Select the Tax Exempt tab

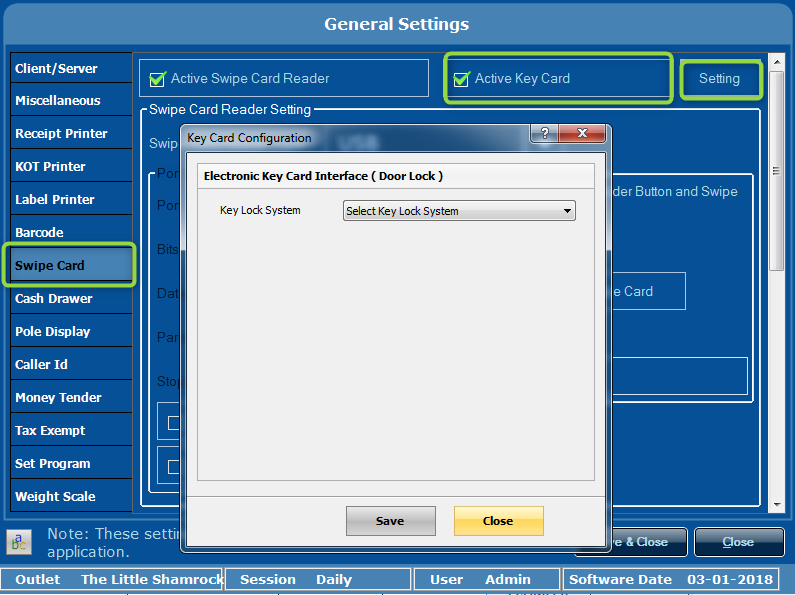(71, 430)
